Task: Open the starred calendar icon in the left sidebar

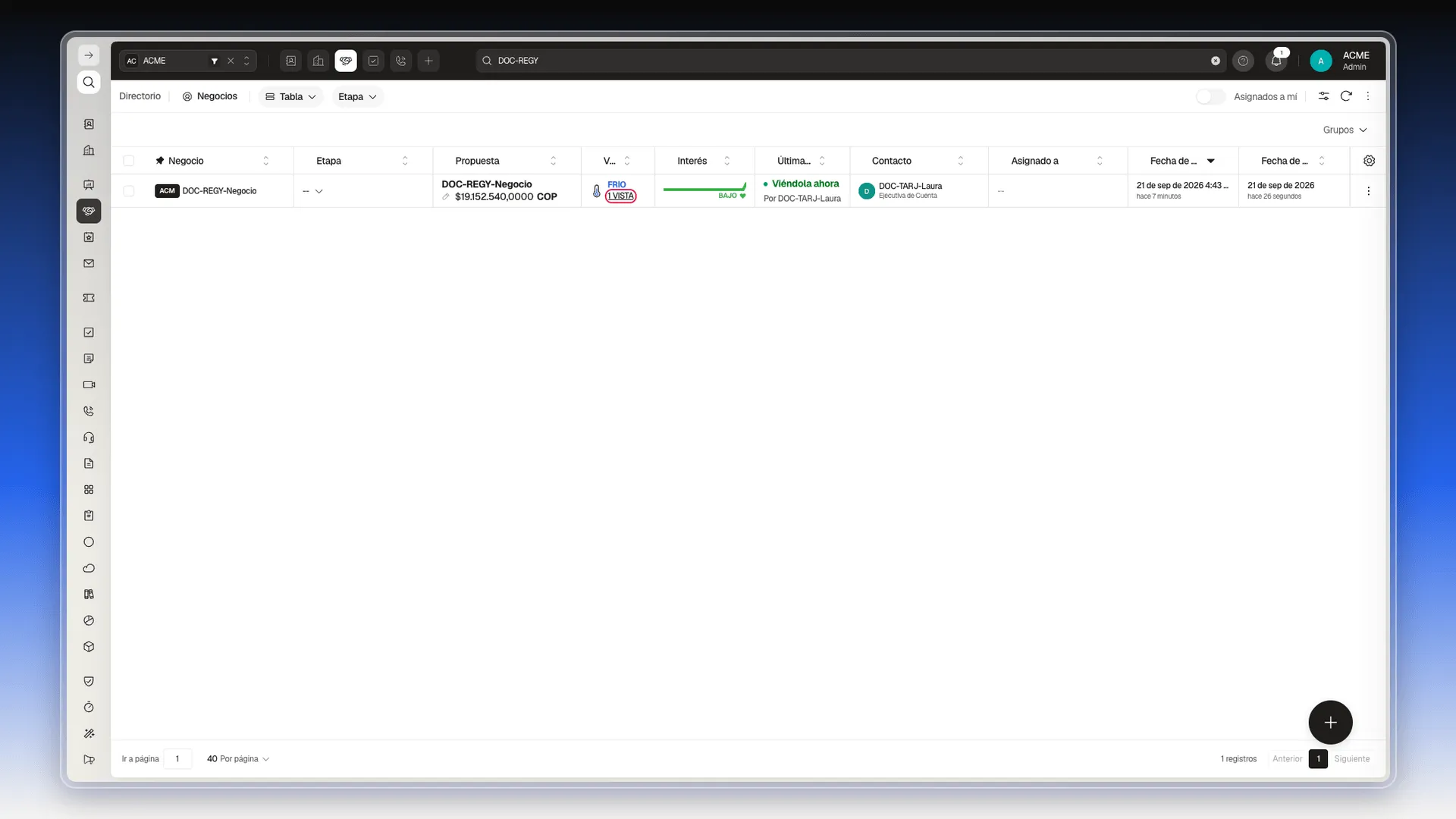Action: pos(89,237)
